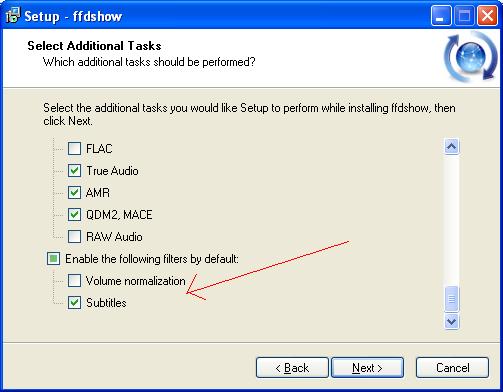This screenshot has height=392, width=503.
Task: Toggle the QDM2, MACE checkbox
Action: pos(74,214)
